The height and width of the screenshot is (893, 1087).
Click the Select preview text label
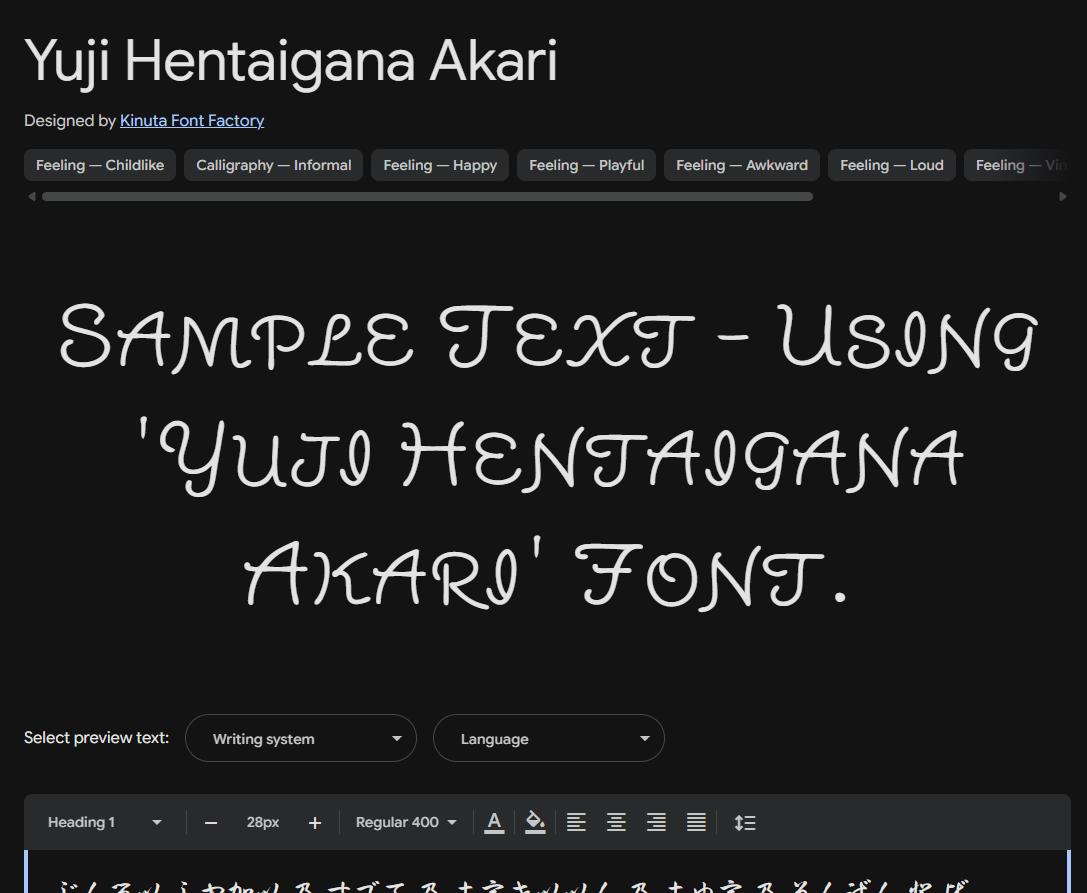click(x=96, y=738)
